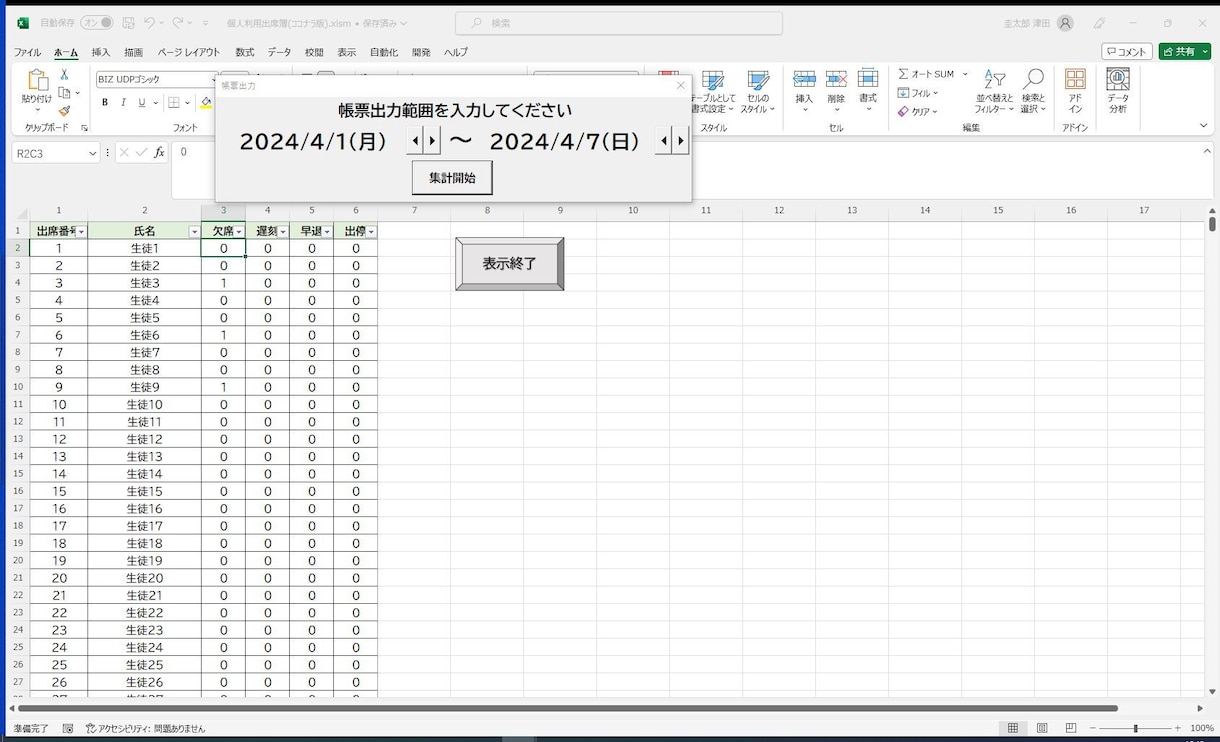Switch to the ページ レイアウト tab
Viewport: 1220px width, 742px height.
coord(189,52)
